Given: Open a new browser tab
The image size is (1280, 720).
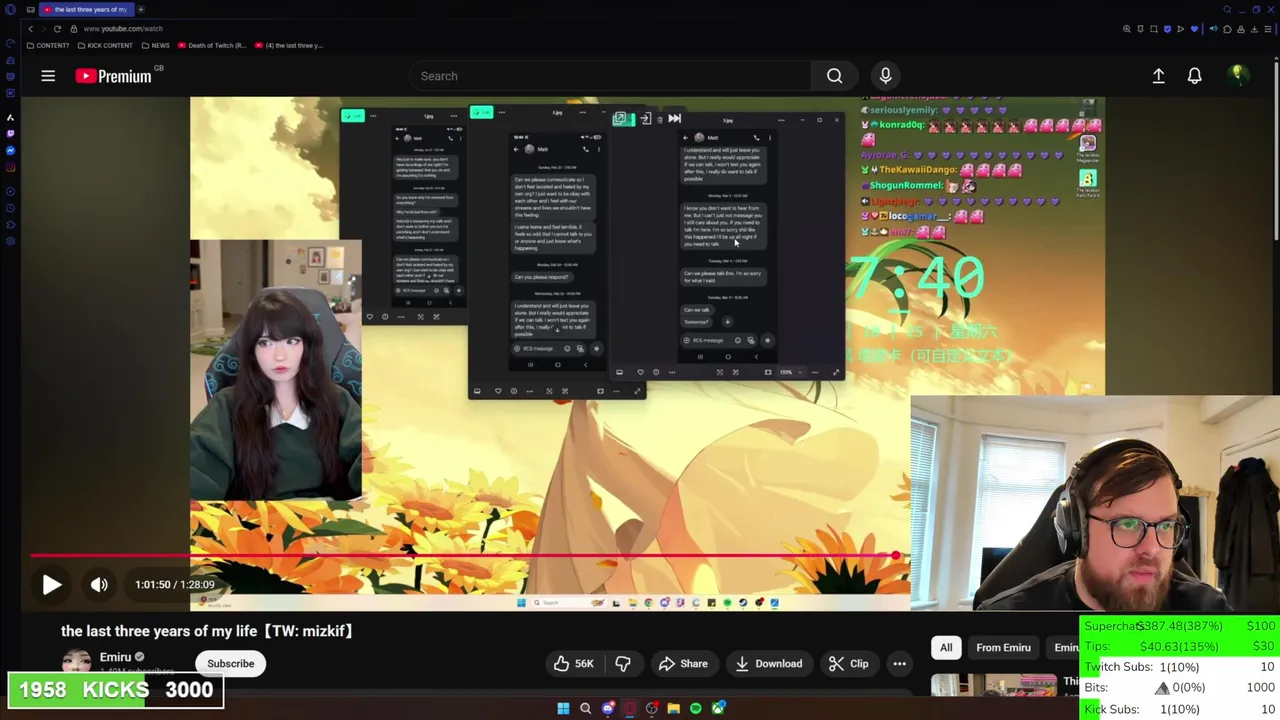Looking at the screenshot, I should (141, 9).
